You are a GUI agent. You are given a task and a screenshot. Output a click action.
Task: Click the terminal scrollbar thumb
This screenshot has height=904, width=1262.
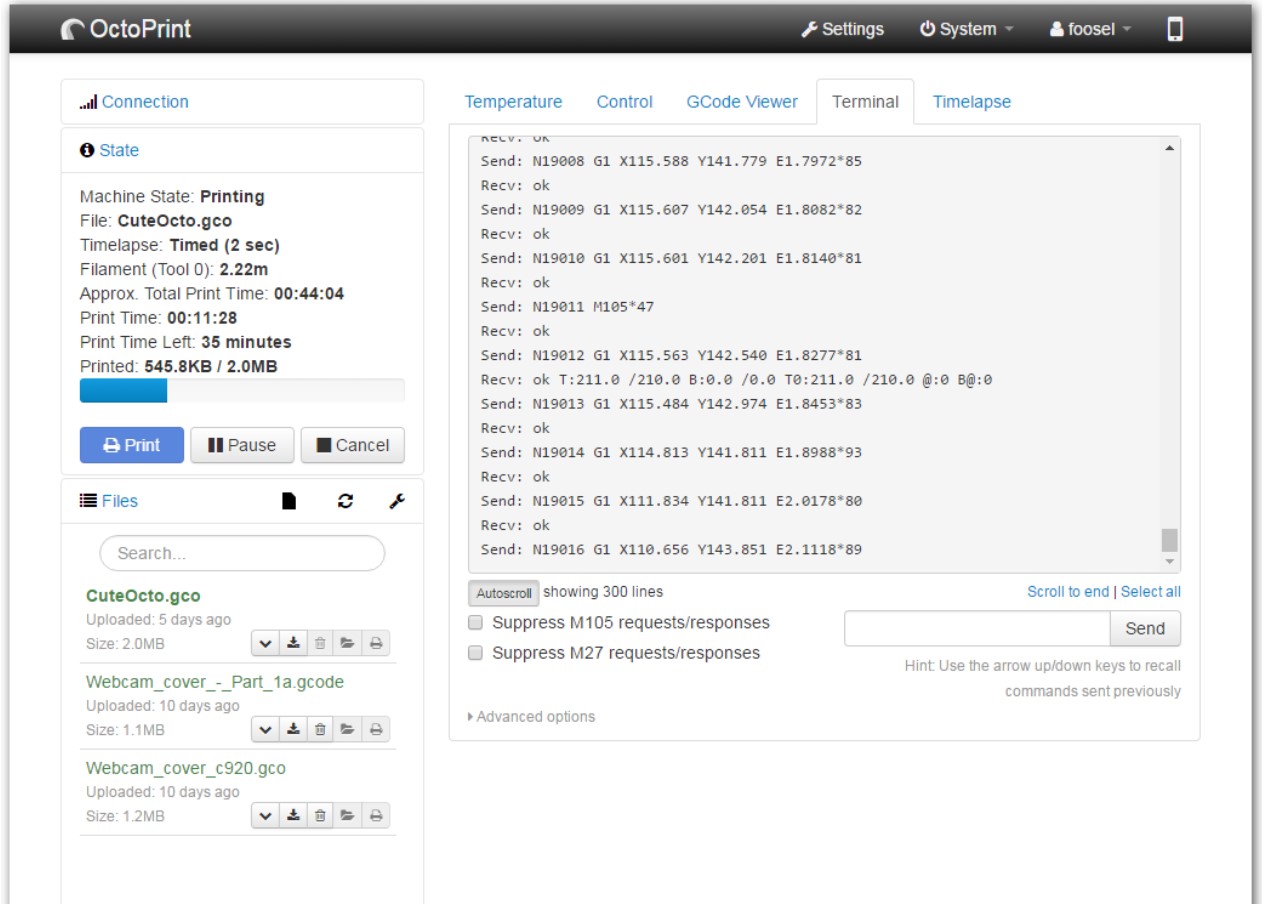(x=1169, y=540)
